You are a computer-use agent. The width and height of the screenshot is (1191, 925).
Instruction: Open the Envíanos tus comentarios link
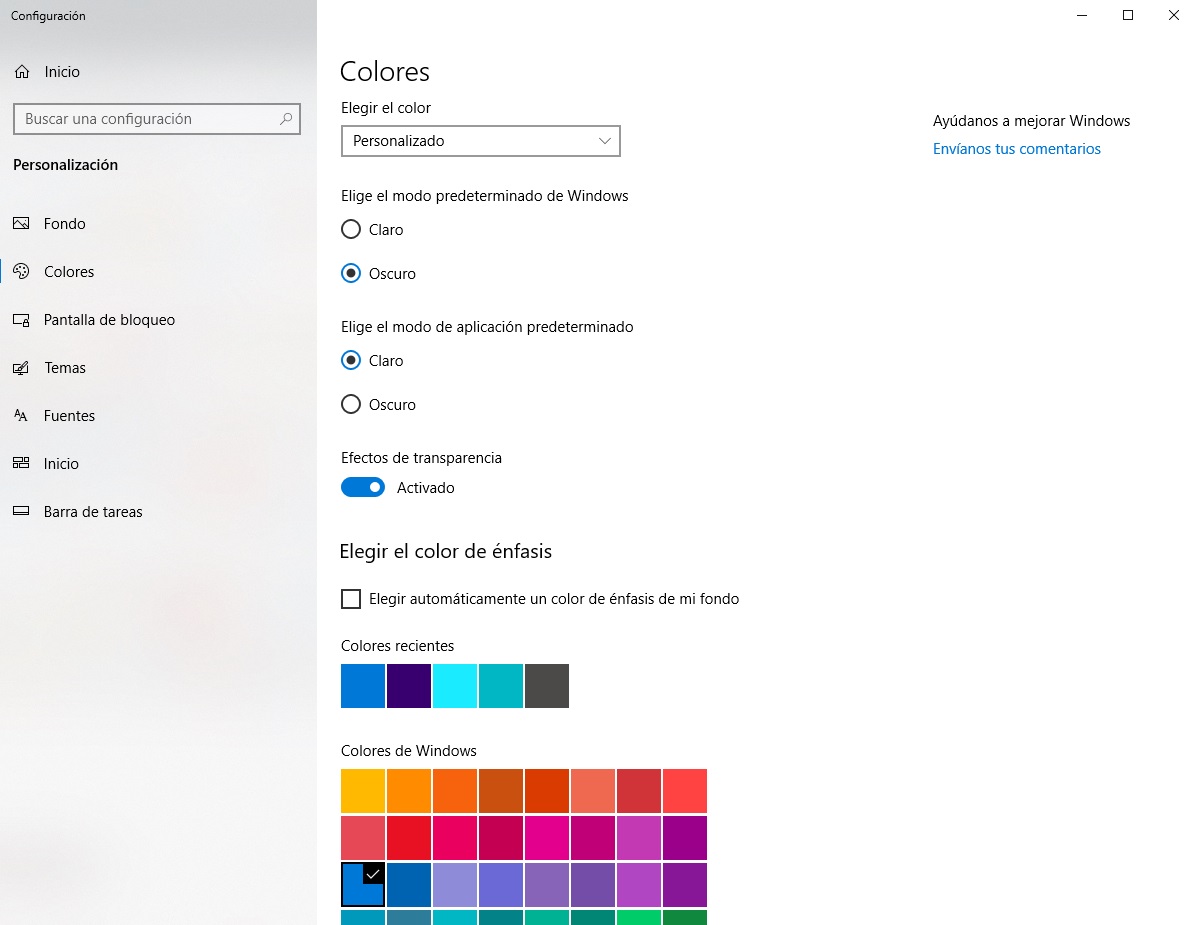1016,149
